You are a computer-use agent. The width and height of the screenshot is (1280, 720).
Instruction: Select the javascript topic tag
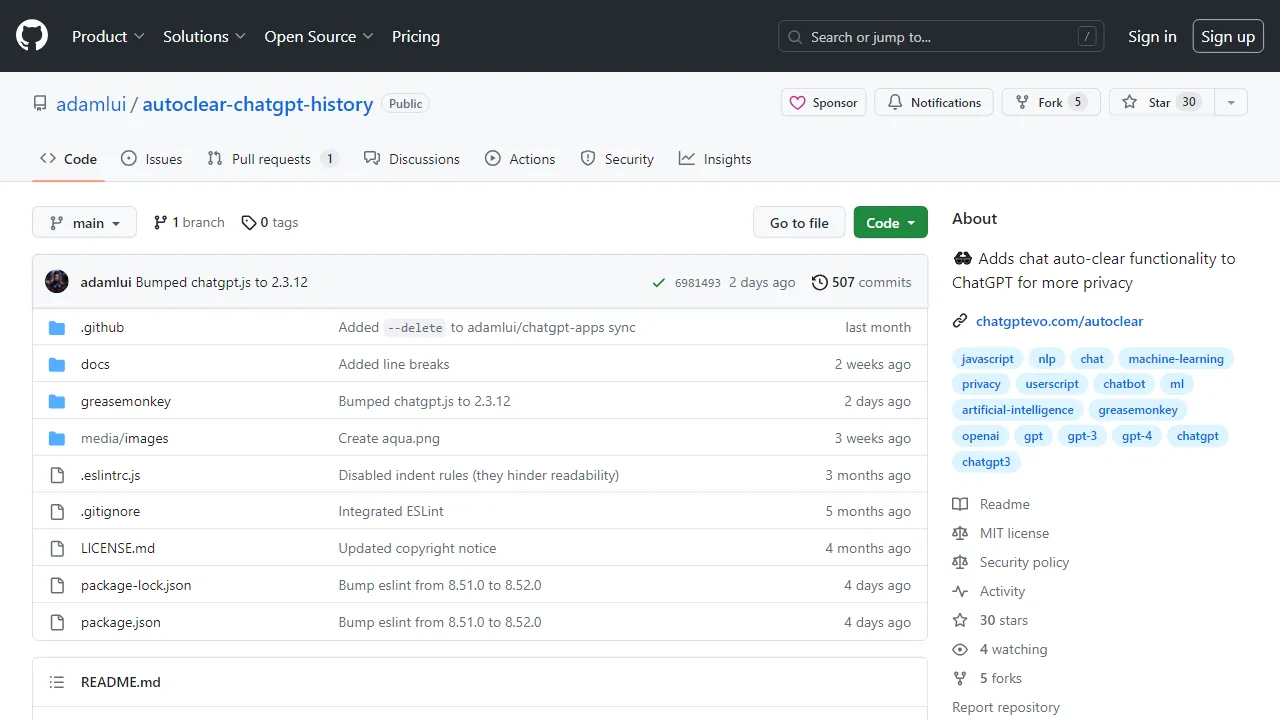988,359
